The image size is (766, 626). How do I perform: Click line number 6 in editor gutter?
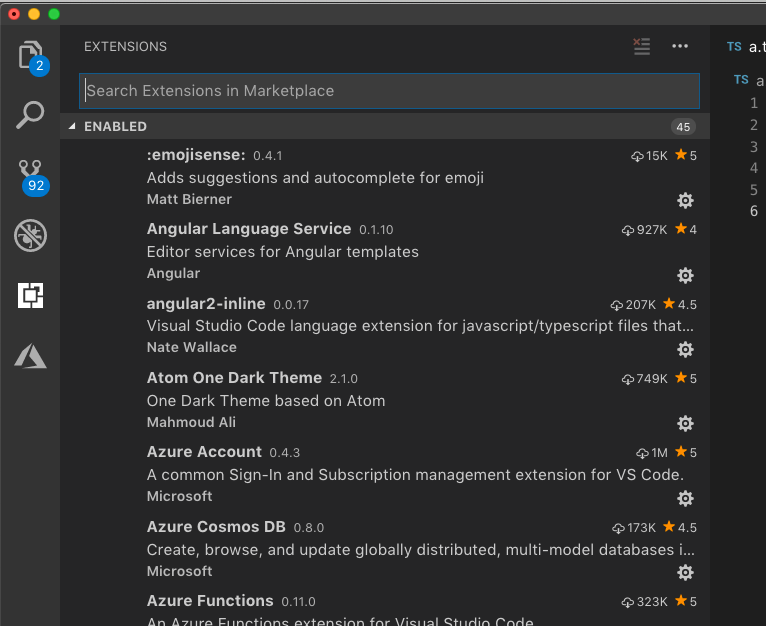[754, 211]
